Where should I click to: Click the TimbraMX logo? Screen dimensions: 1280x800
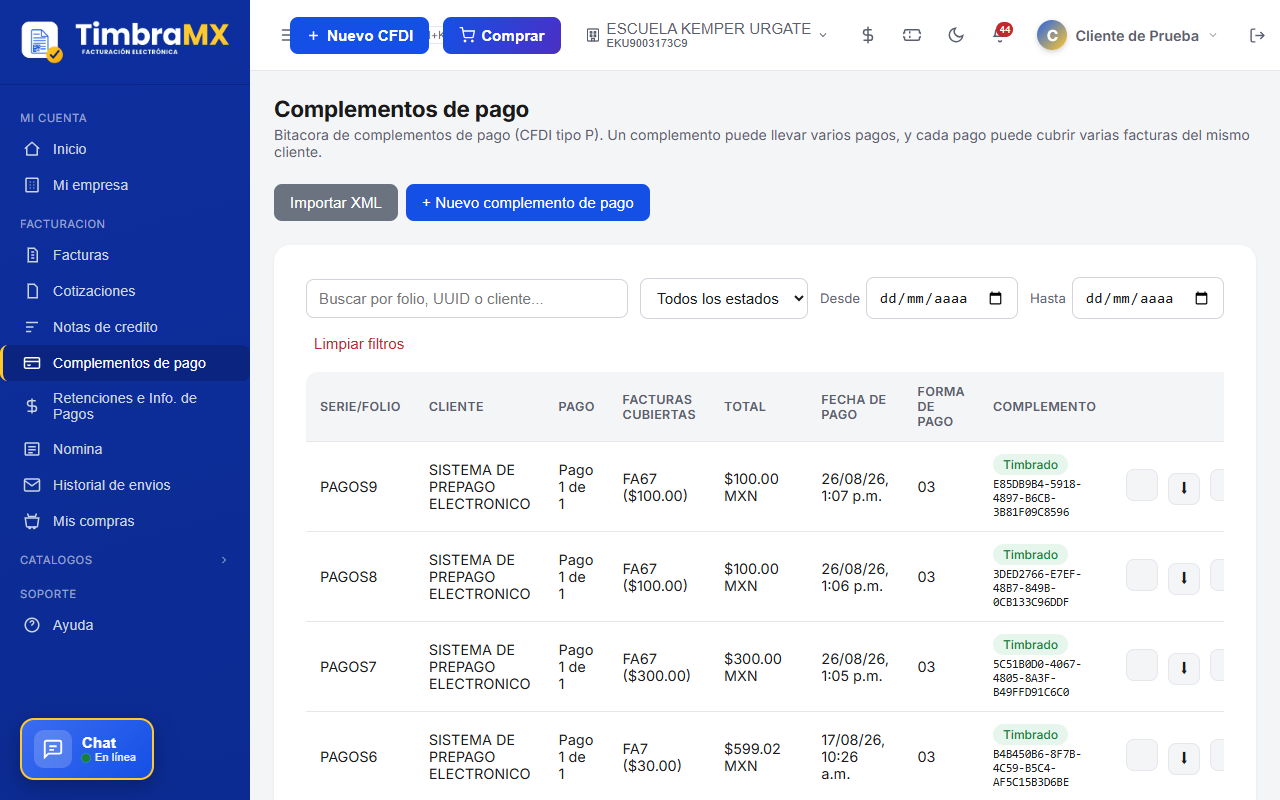click(x=125, y=40)
